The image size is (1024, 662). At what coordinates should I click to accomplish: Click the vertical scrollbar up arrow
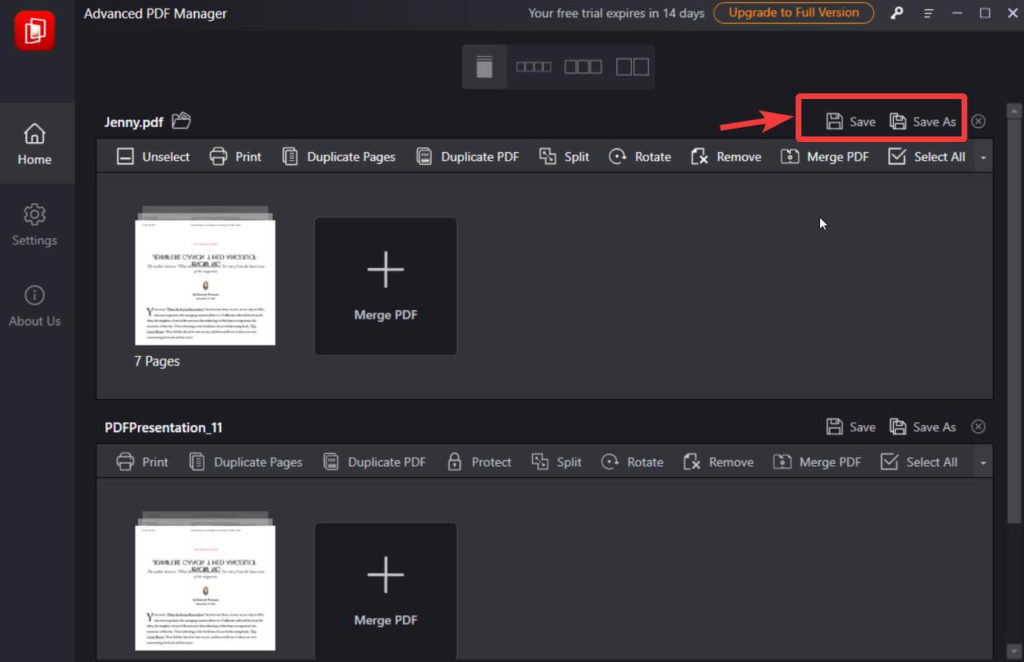click(x=1014, y=111)
